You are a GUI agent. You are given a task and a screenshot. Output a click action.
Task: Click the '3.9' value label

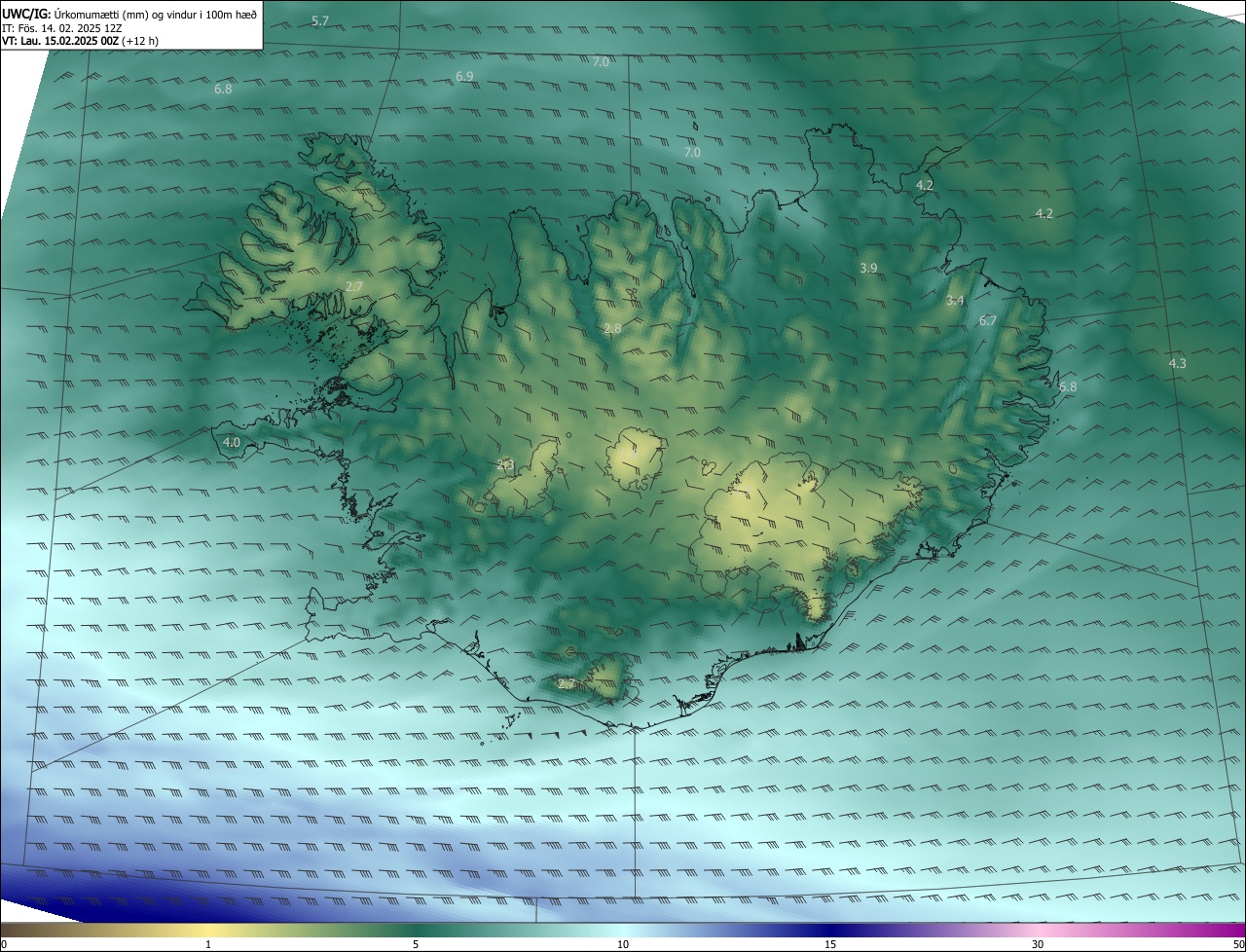(x=868, y=268)
